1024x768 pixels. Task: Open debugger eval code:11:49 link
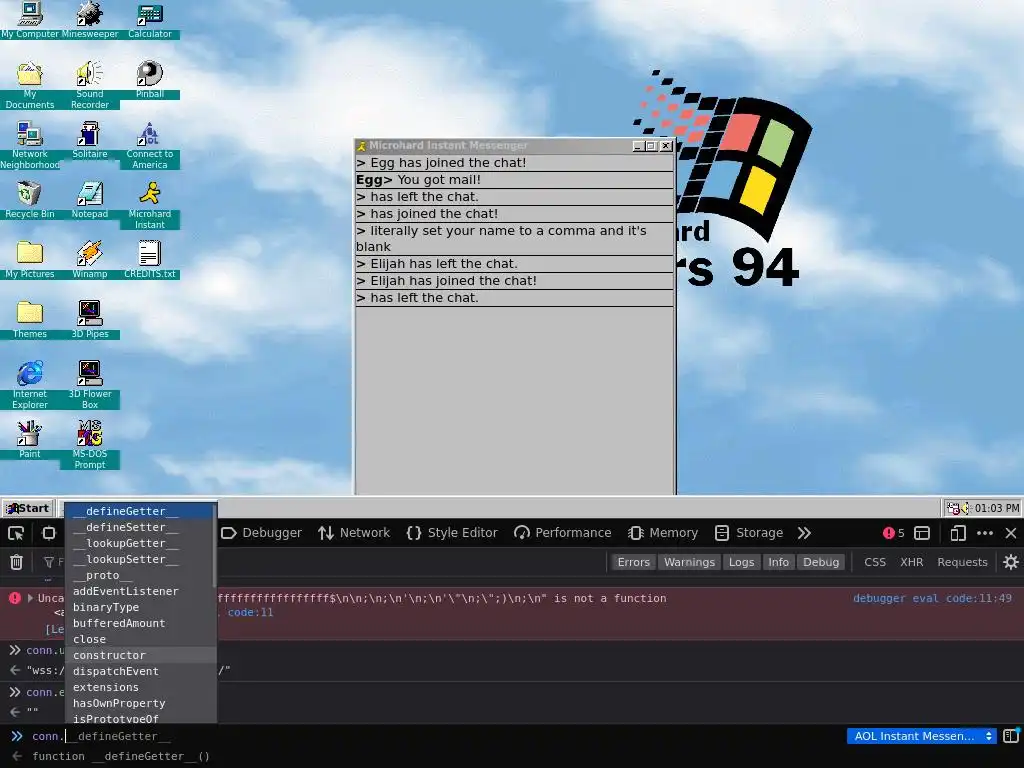click(x=932, y=598)
